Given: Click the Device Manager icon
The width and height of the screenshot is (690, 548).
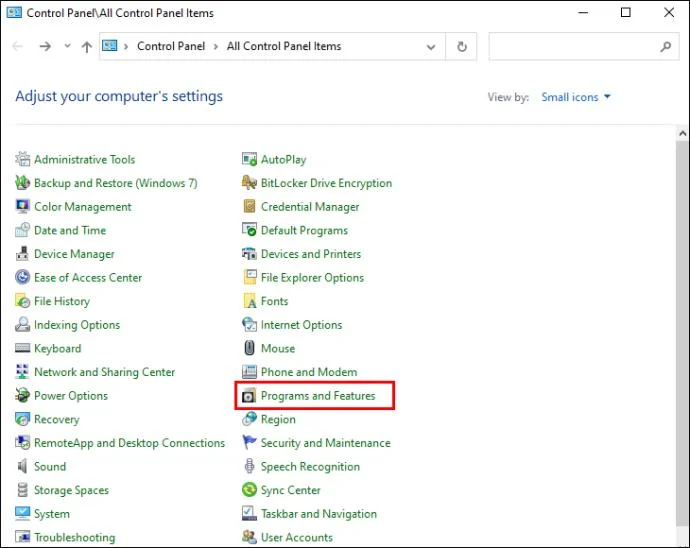Looking at the screenshot, I should (22, 254).
